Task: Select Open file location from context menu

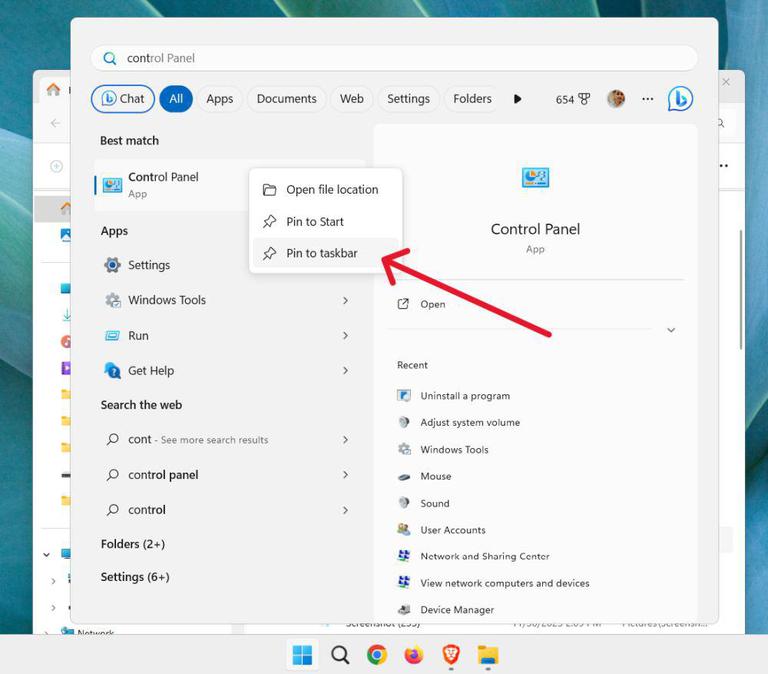Action: 326,190
